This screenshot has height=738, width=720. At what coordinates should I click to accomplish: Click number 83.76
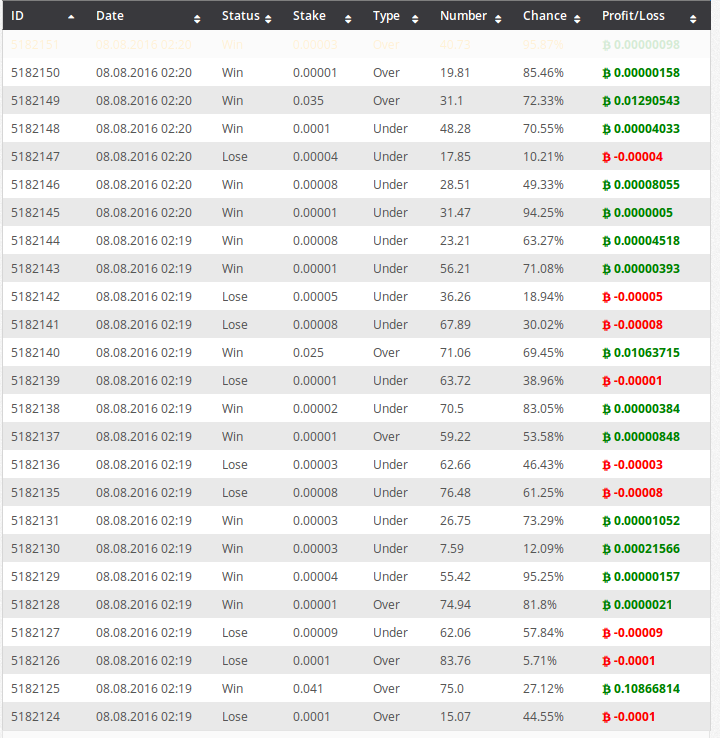(455, 661)
